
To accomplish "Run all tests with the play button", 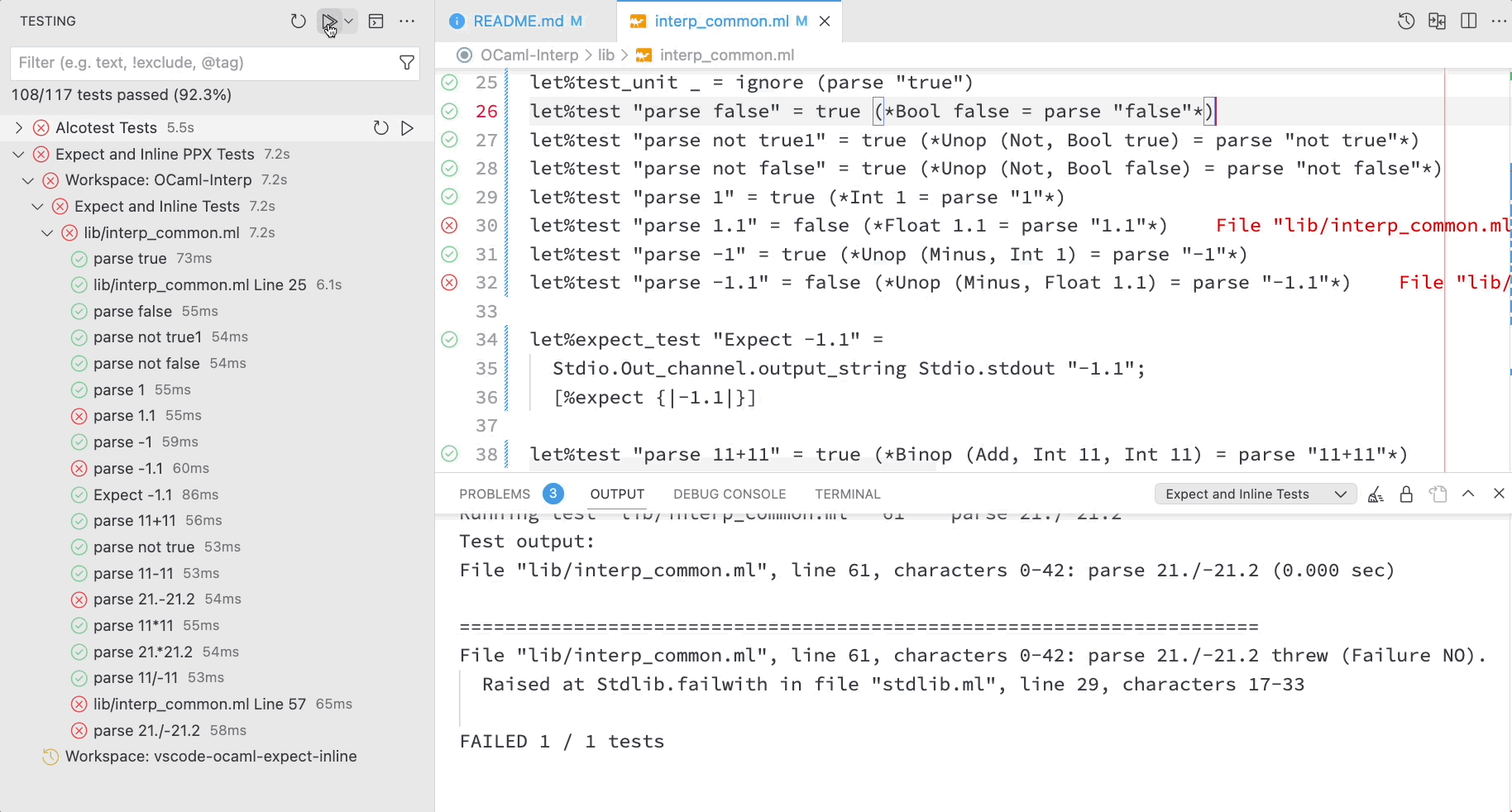I will [x=329, y=21].
